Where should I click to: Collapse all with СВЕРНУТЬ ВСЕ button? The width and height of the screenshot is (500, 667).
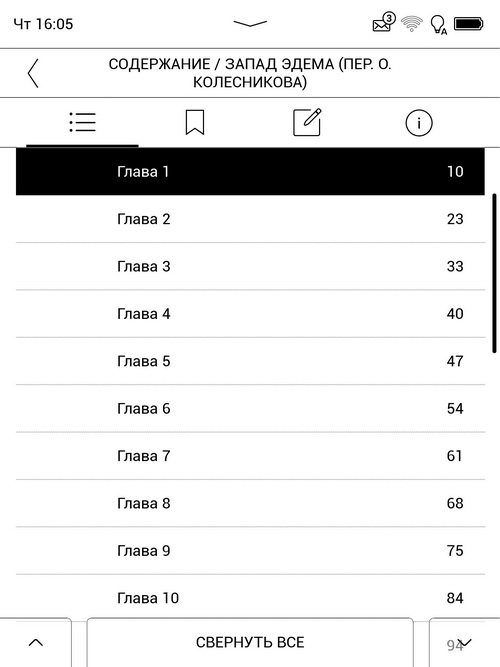tap(250, 642)
